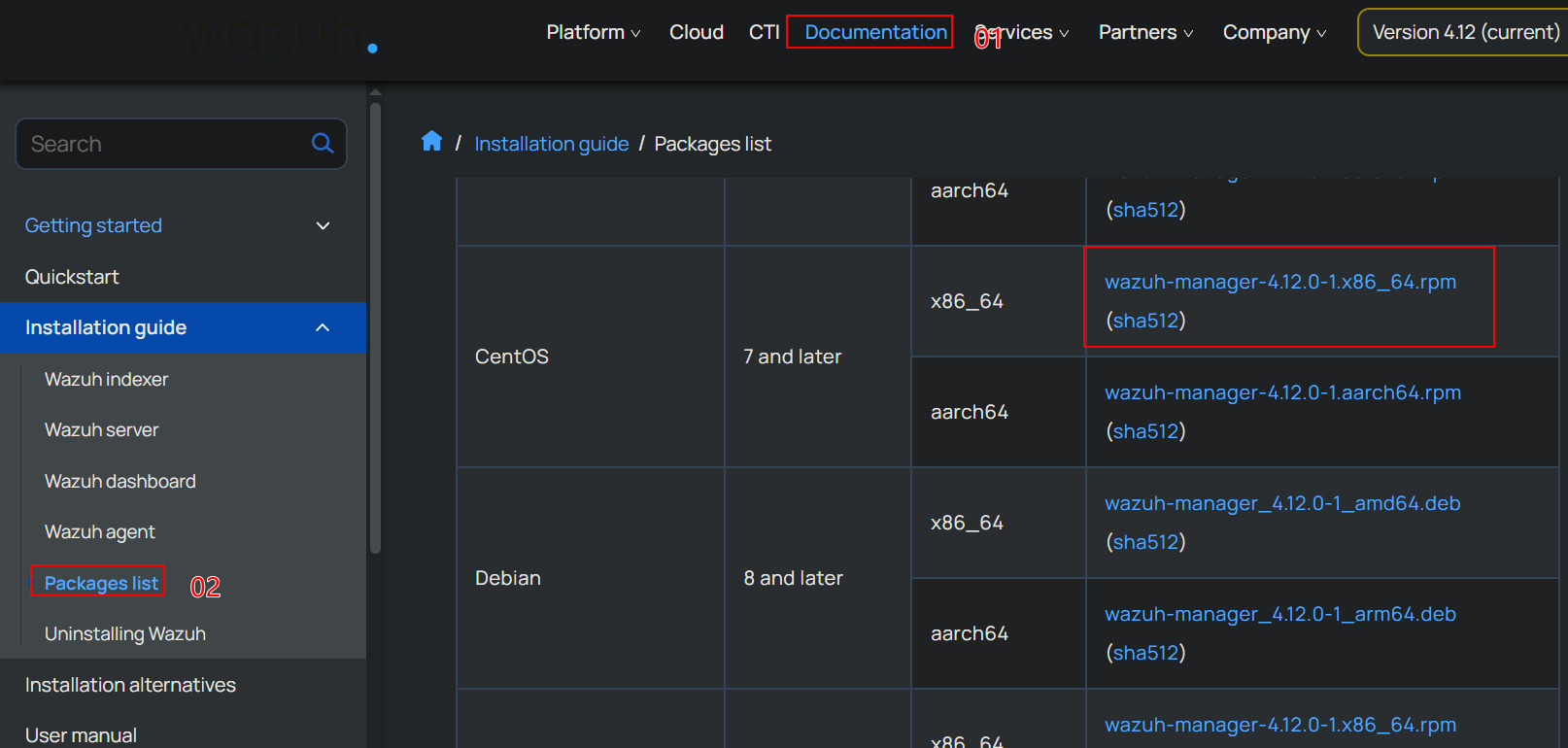Open sha512 for Debian amd64 deb
1568x748 pixels.
pos(1146,542)
